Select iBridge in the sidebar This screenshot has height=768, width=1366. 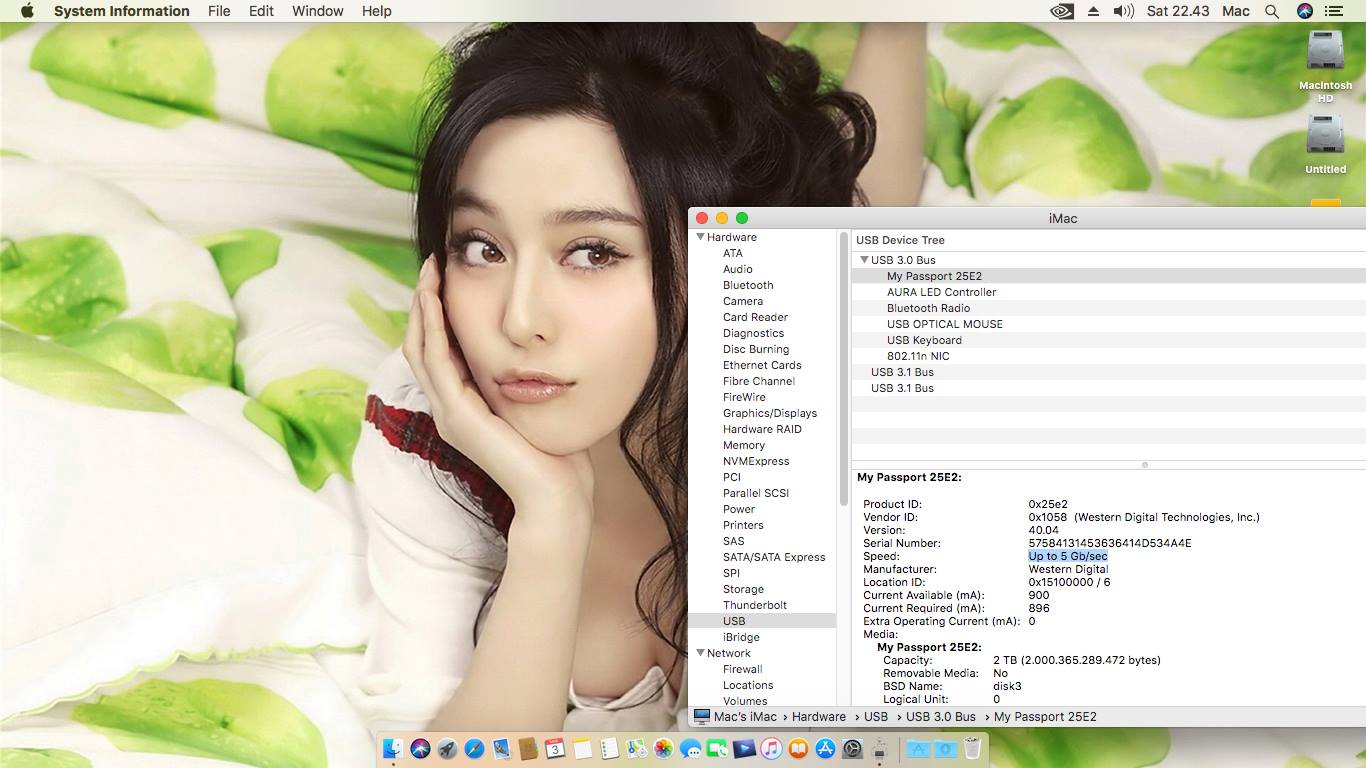(x=741, y=637)
